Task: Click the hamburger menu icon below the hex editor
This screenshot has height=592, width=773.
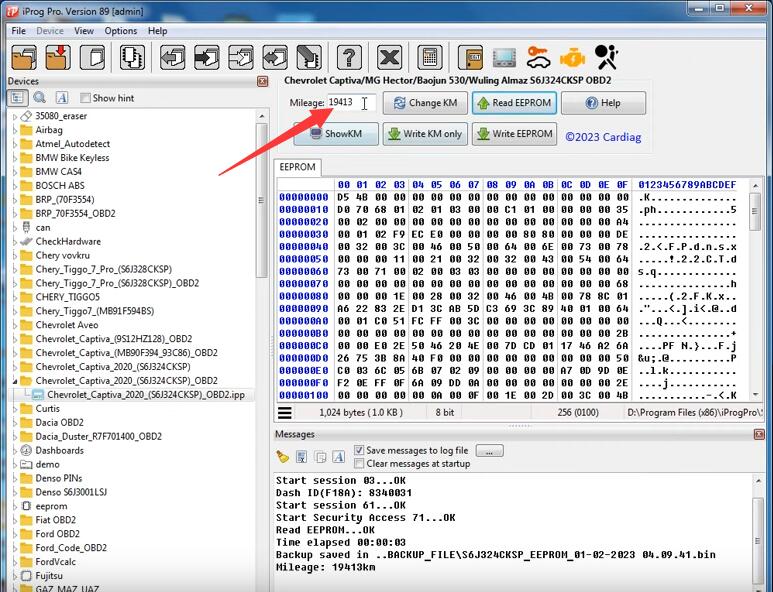Action: click(x=284, y=413)
